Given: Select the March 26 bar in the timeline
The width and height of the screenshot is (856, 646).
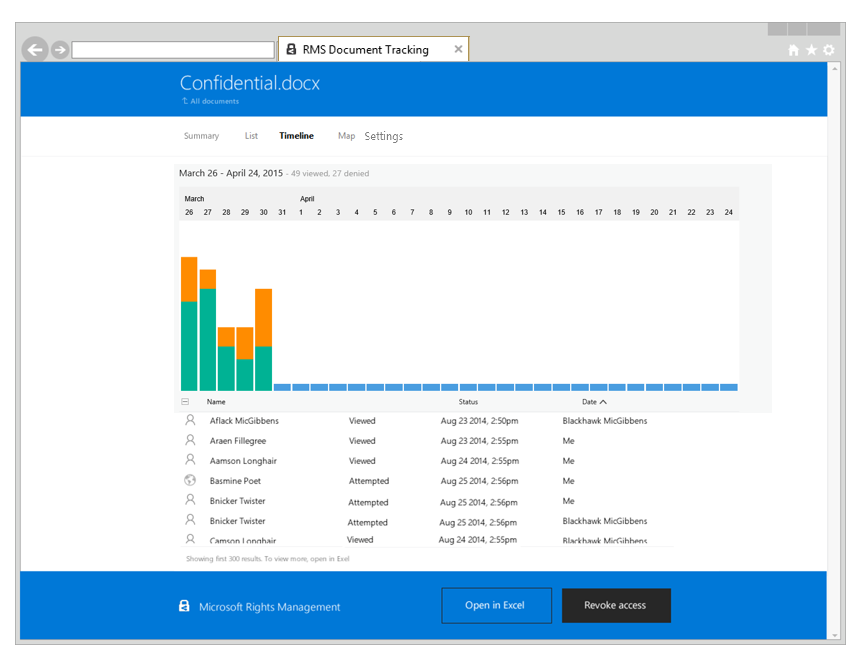Looking at the screenshot, I should click(x=189, y=323).
